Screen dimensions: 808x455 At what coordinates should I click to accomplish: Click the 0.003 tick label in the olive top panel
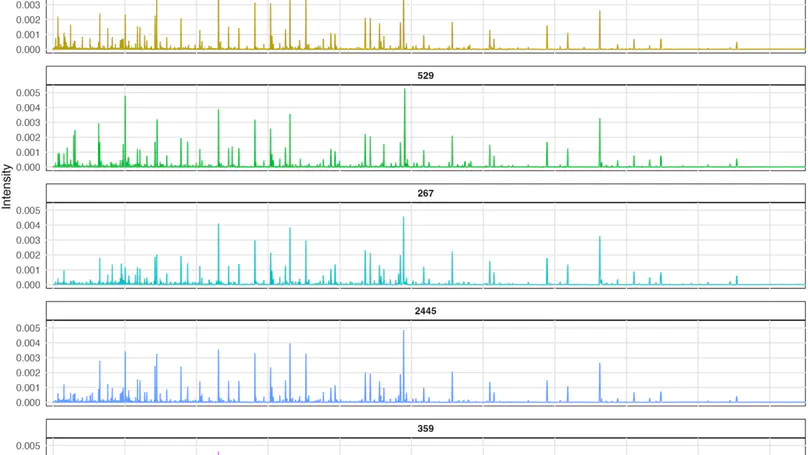tap(28, 5)
